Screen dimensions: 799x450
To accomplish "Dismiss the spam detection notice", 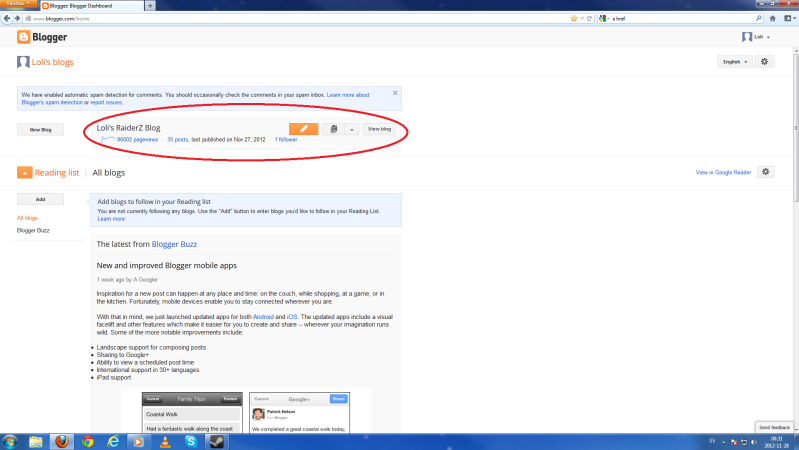I will [395, 93].
